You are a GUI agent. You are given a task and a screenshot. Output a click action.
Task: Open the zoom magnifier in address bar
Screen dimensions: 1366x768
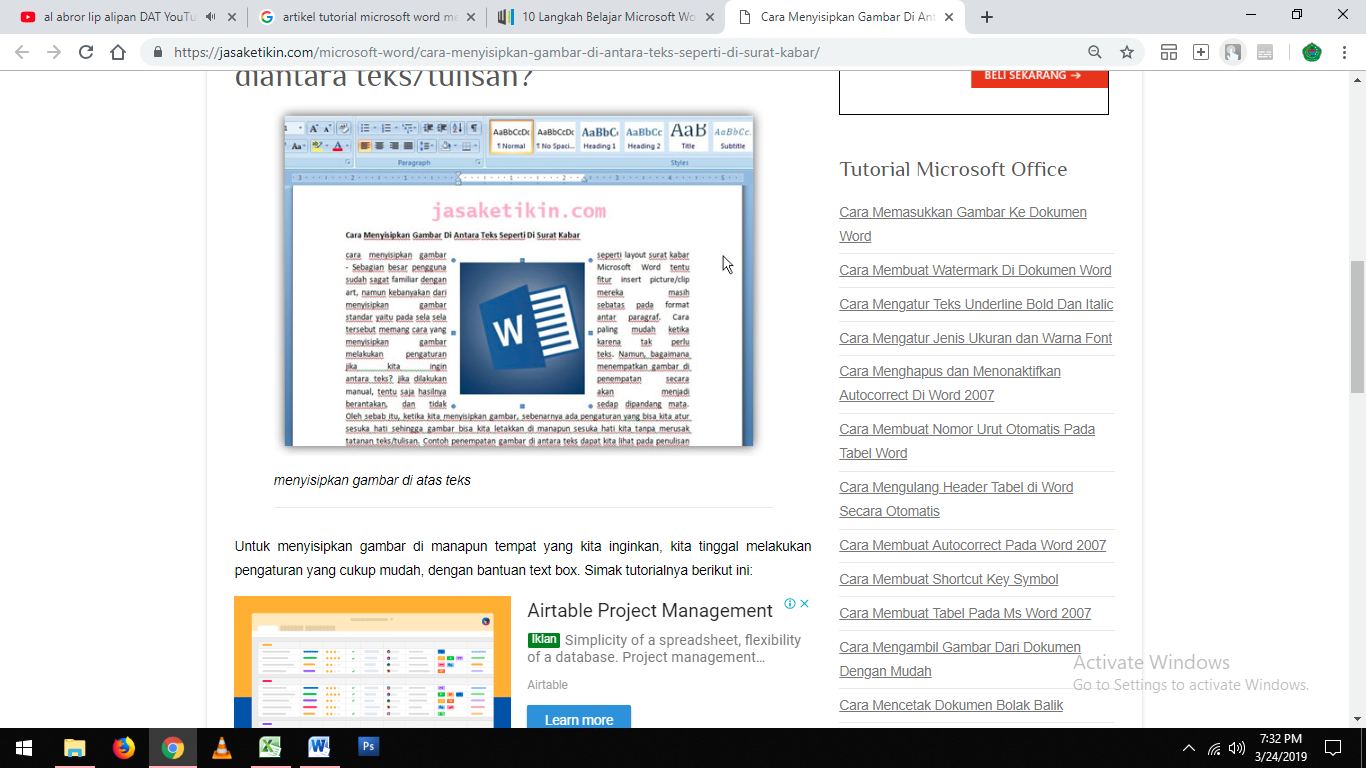point(1095,52)
